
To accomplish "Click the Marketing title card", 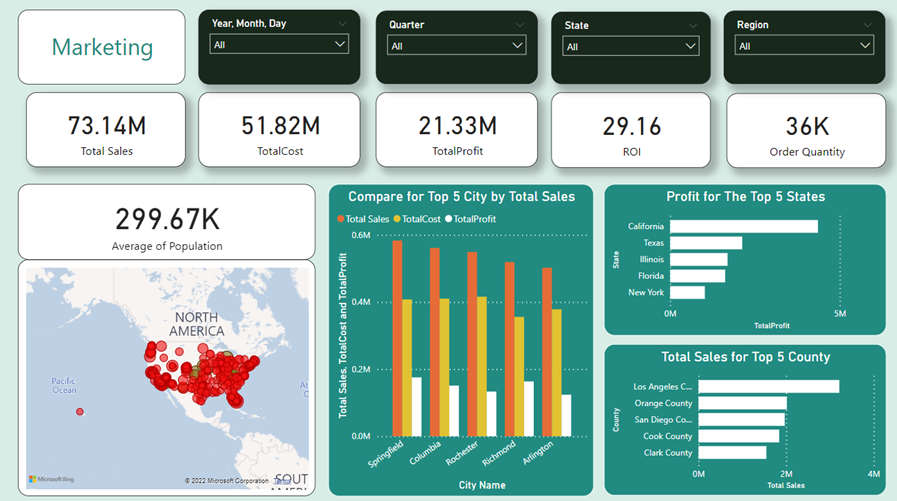I will pos(102,47).
